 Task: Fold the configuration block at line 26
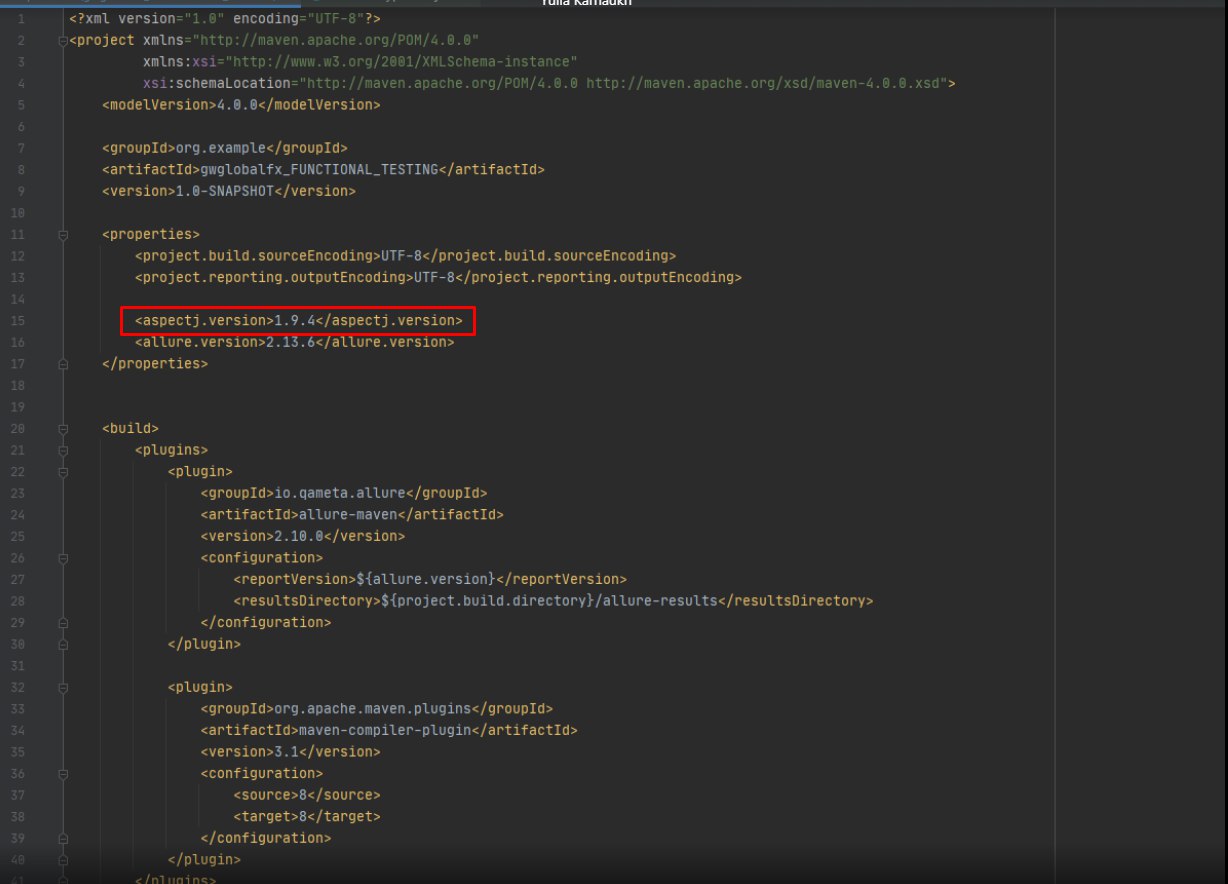point(64,558)
